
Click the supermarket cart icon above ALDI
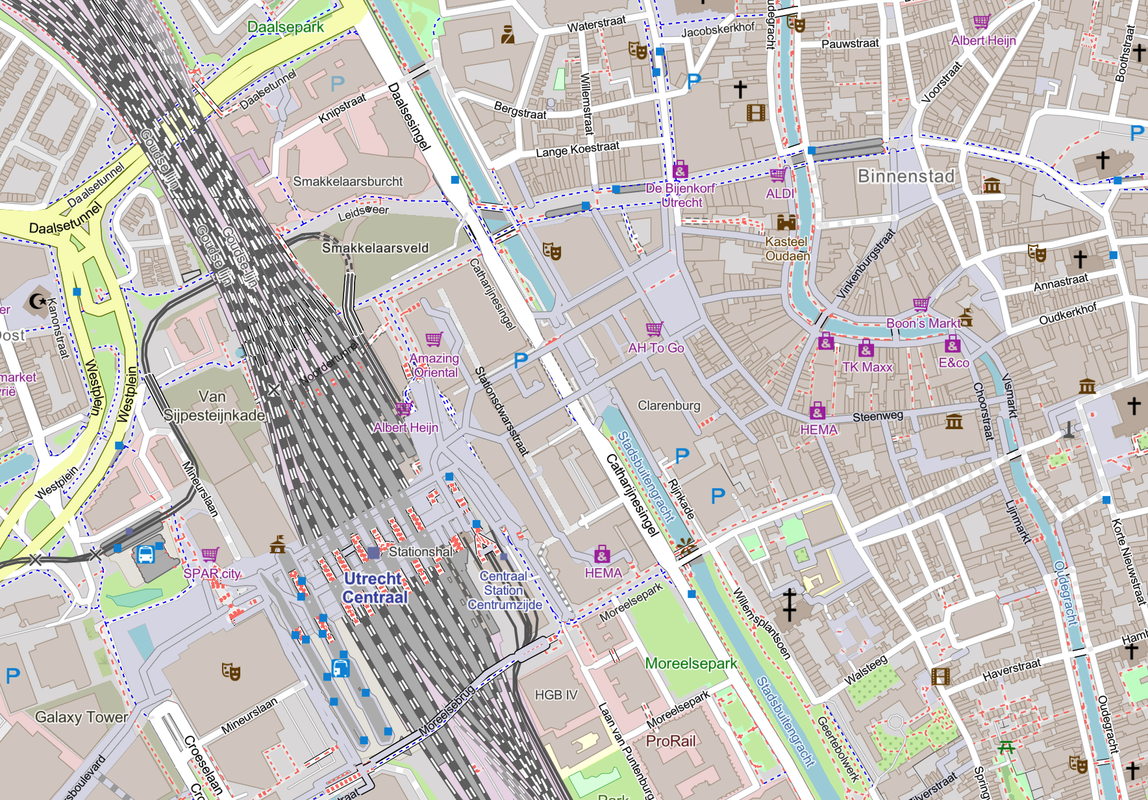pos(778,175)
